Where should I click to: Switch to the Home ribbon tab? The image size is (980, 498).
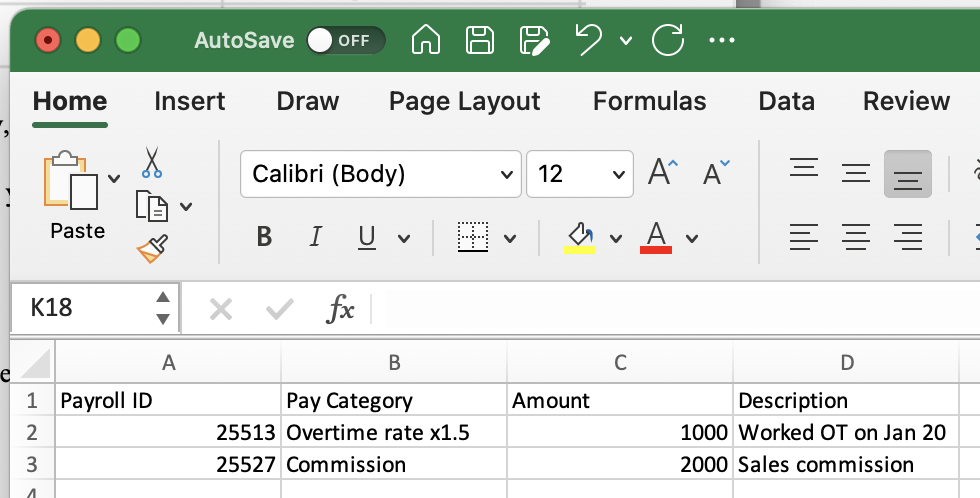pos(70,101)
